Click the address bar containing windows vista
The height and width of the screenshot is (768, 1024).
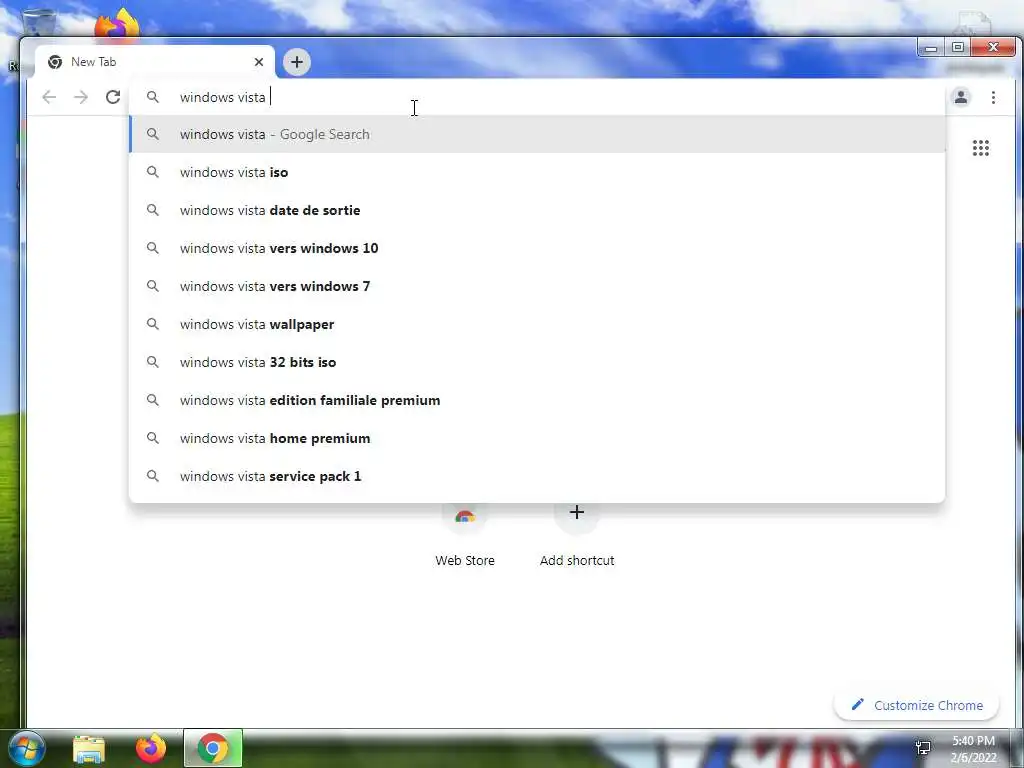click(x=537, y=97)
